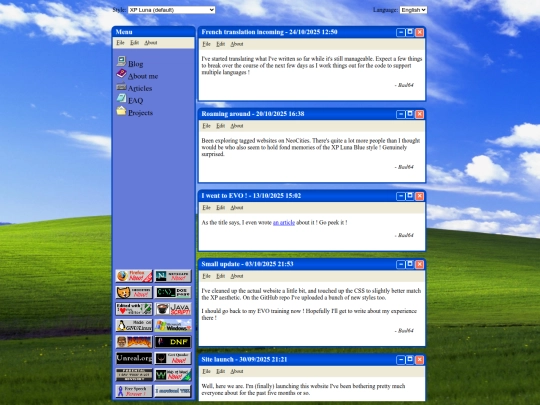
Task: Open File menu in Site launch window
Action: point(206,372)
